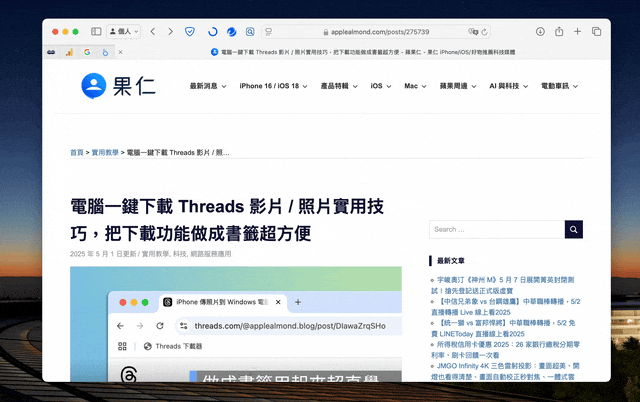
Task: Open the magnifier search extension icon
Action: click(250, 31)
